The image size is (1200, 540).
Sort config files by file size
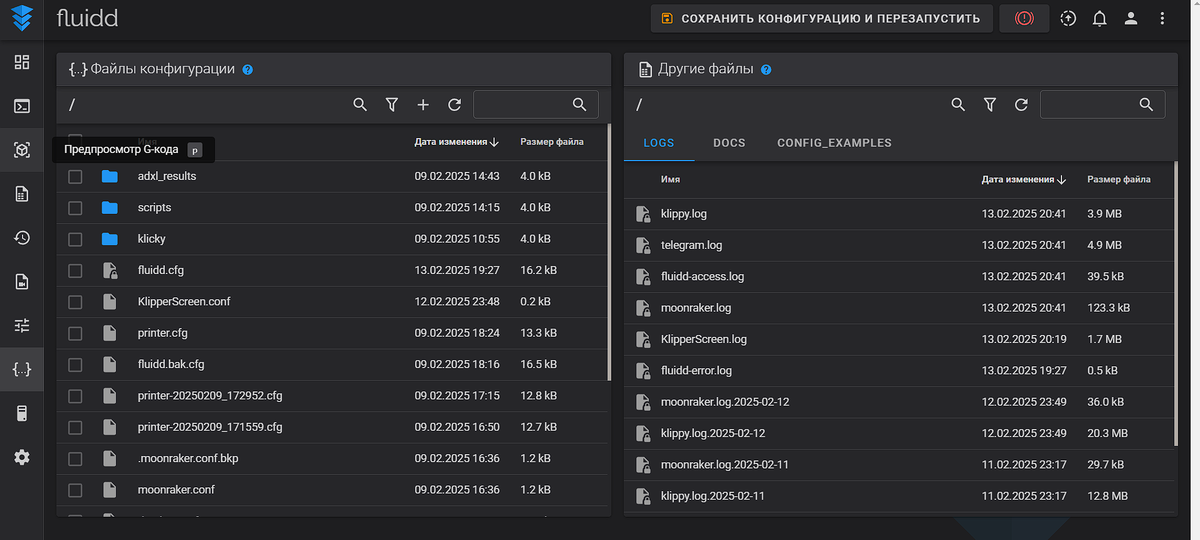(552, 142)
